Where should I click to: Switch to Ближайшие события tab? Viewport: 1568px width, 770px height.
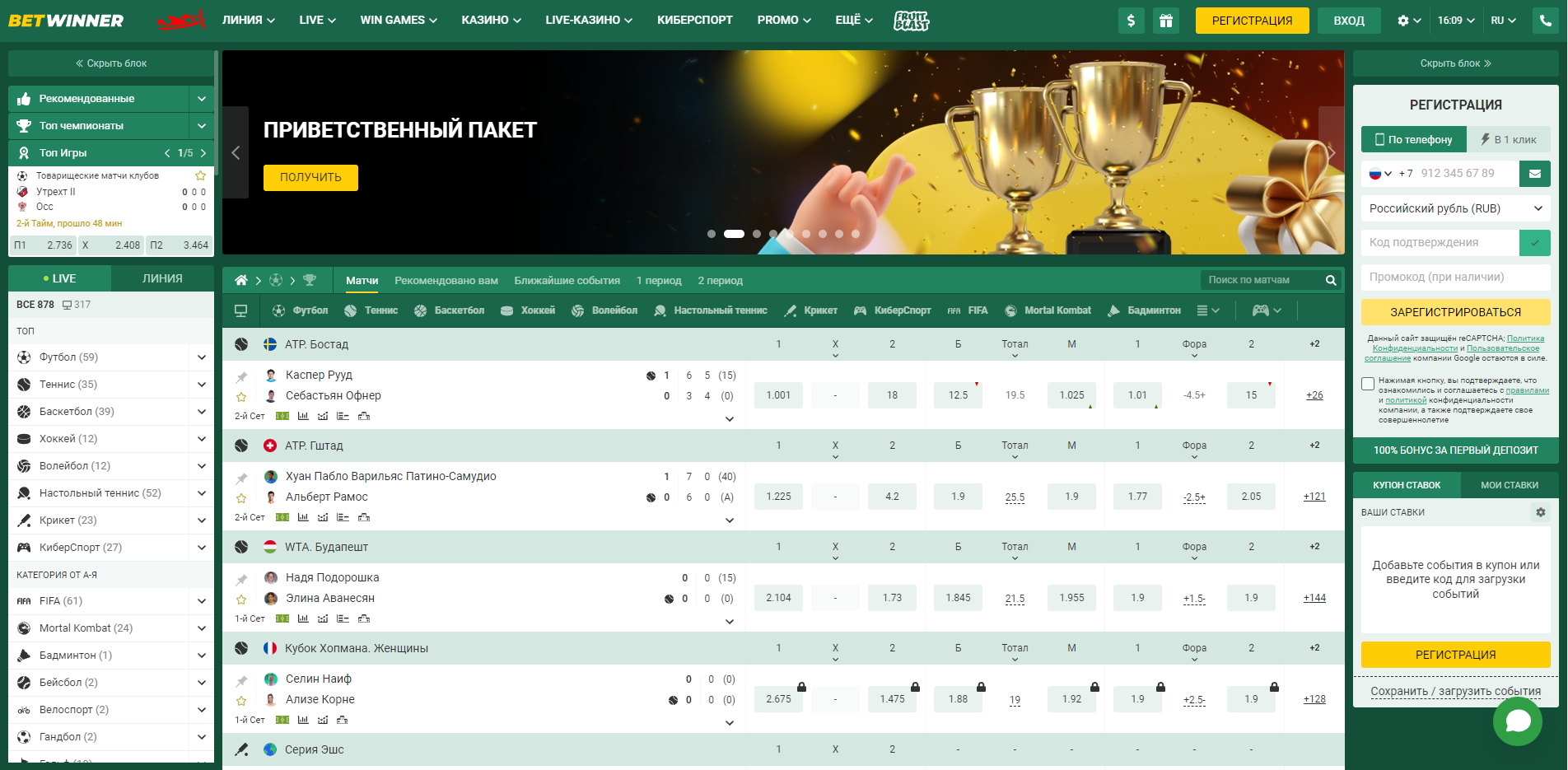pyautogui.click(x=567, y=281)
